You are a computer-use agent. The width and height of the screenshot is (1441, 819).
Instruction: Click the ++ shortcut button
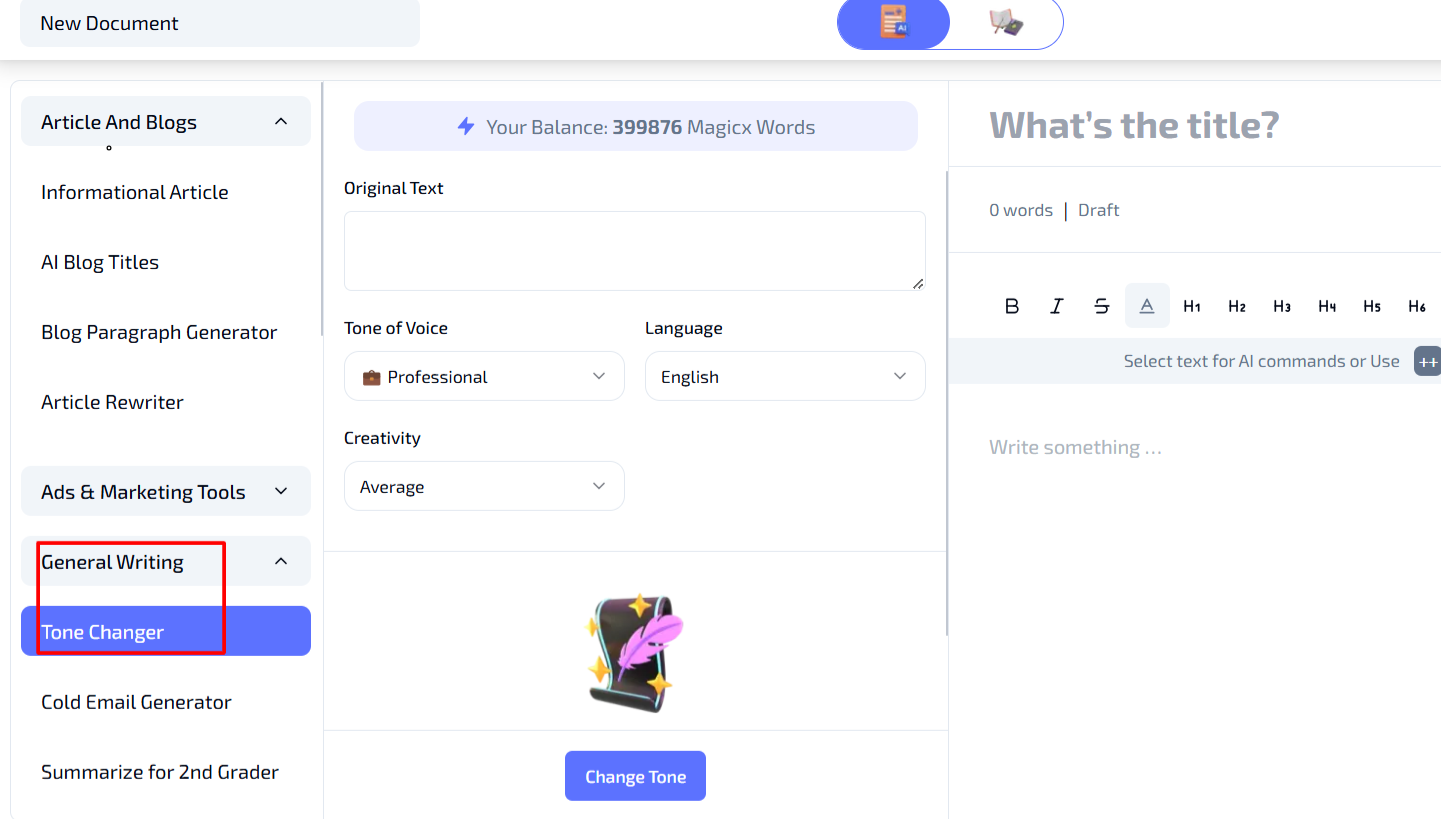tap(1428, 362)
